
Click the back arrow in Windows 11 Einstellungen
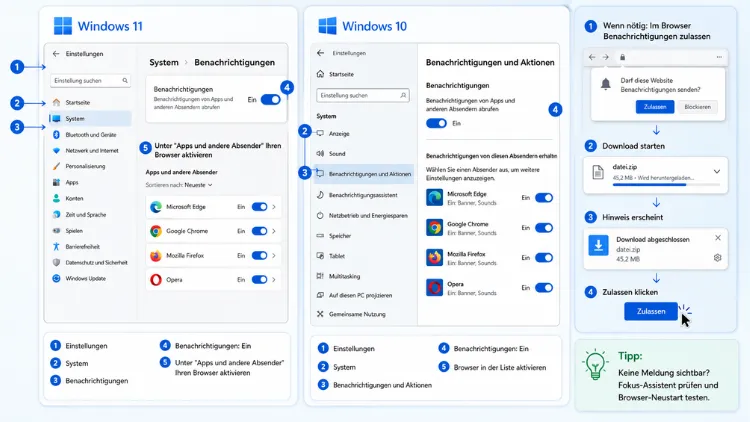tap(56, 54)
